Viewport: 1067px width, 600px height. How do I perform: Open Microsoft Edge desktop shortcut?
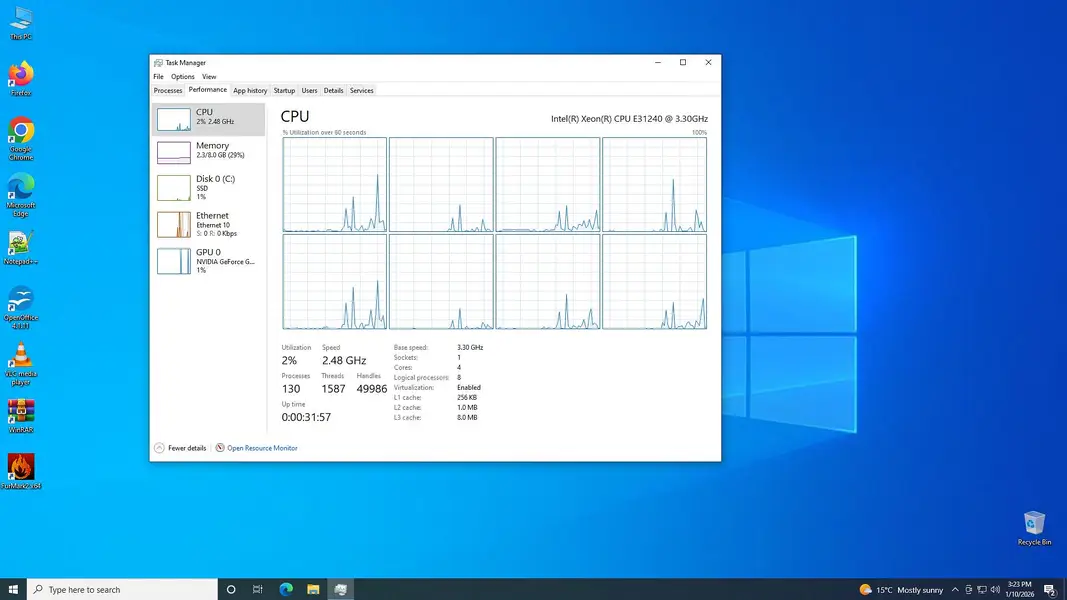click(20, 195)
